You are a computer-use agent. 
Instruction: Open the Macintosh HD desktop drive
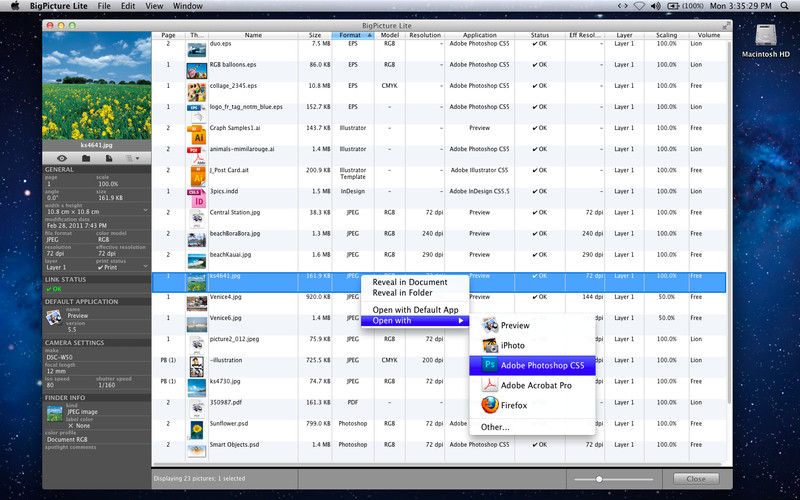[x=765, y=39]
